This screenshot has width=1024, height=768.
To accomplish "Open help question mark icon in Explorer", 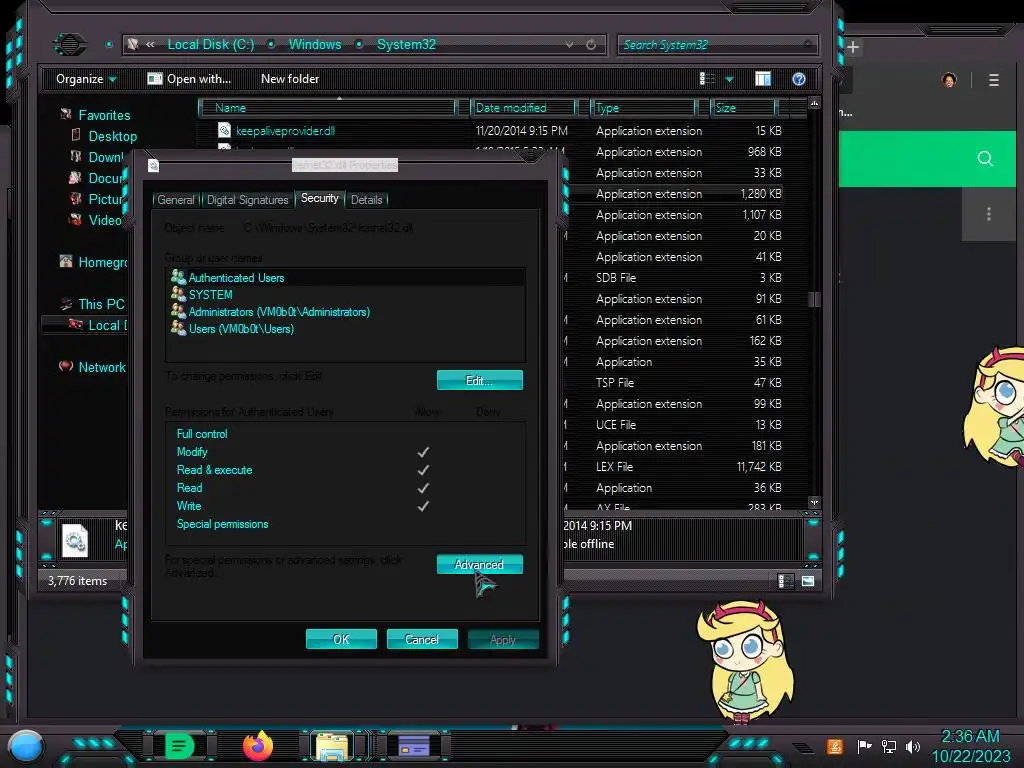I will point(799,79).
